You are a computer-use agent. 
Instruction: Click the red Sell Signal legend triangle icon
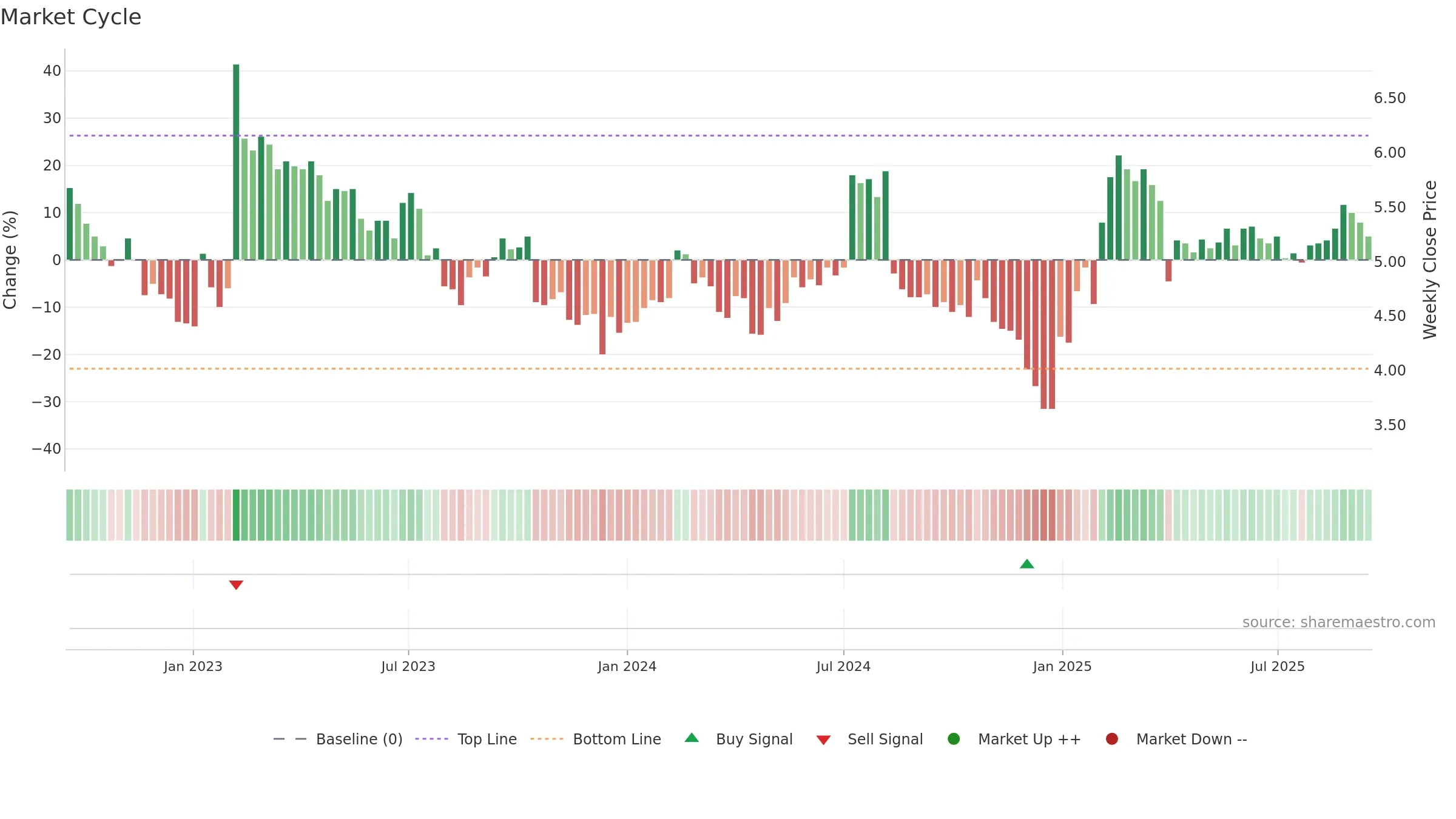pos(823,740)
